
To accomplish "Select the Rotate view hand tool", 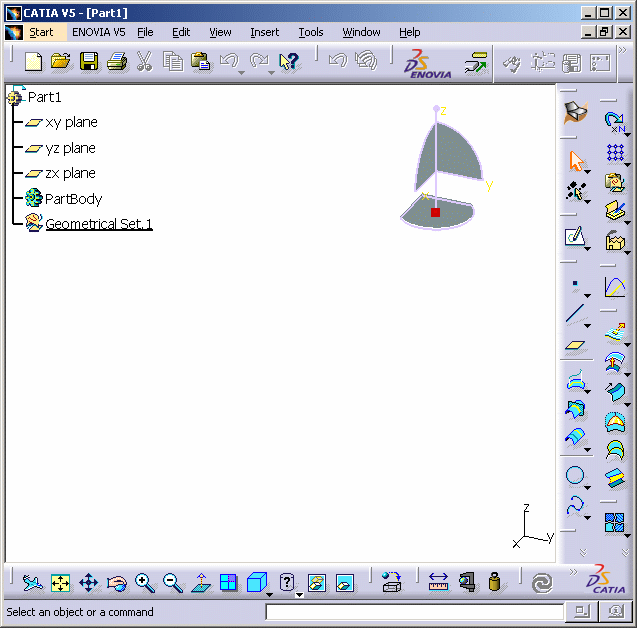I will [x=117, y=583].
